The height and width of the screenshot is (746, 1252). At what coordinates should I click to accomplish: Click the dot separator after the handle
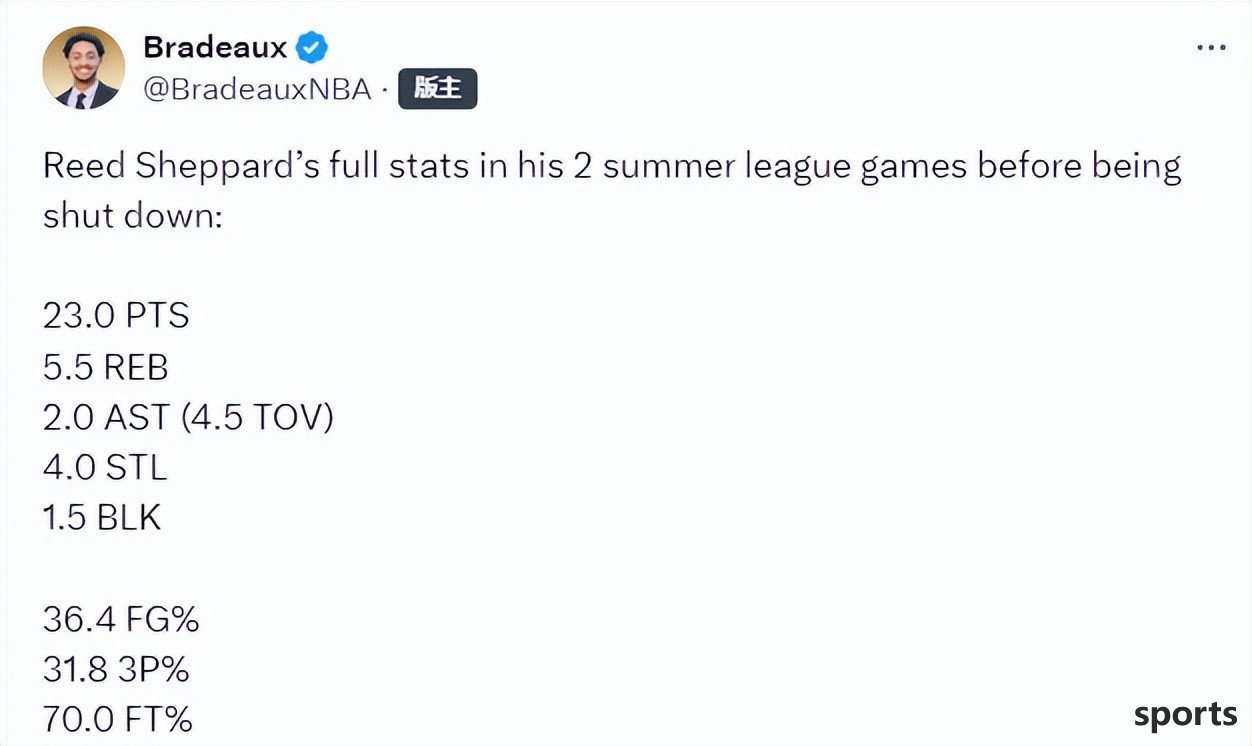(385, 91)
